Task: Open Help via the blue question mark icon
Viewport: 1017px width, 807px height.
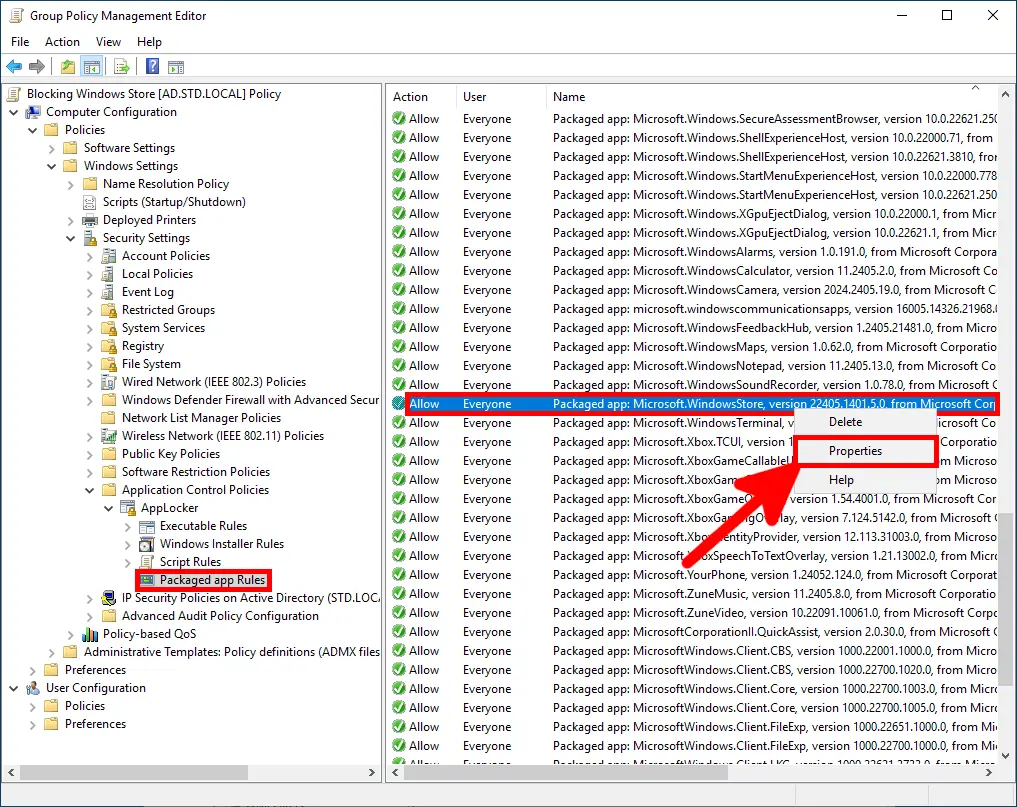Action: click(152, 66)
